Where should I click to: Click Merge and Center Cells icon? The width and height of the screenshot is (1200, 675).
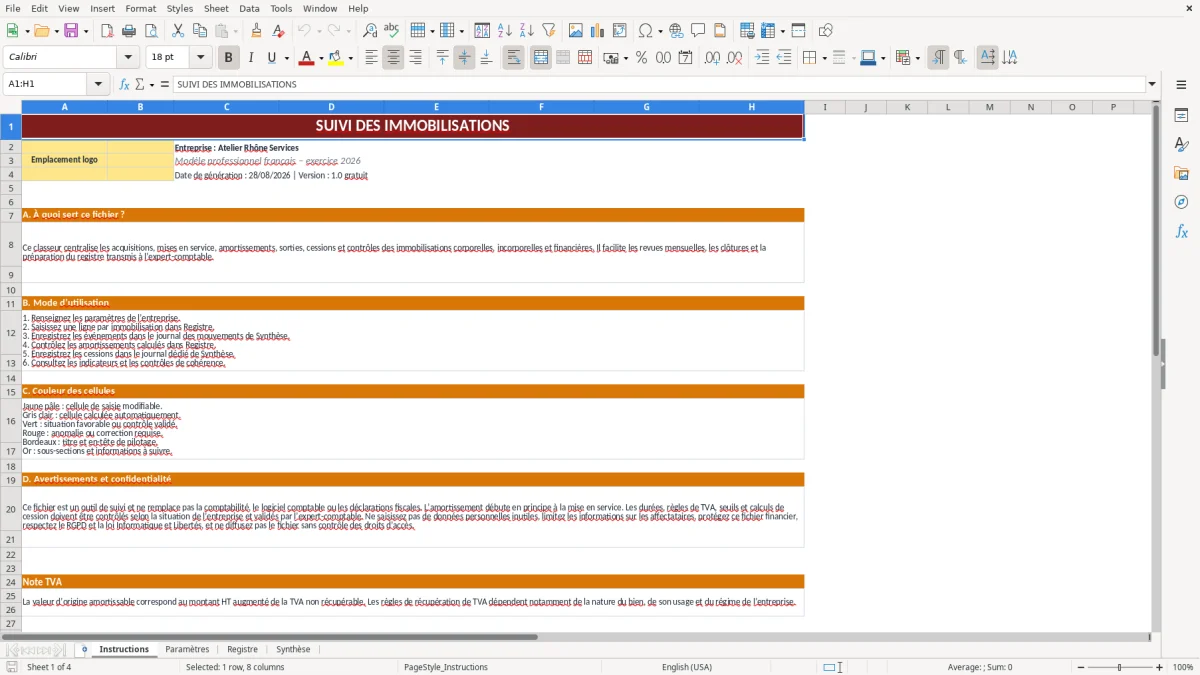pyautogui.click(x=541, y=58)
